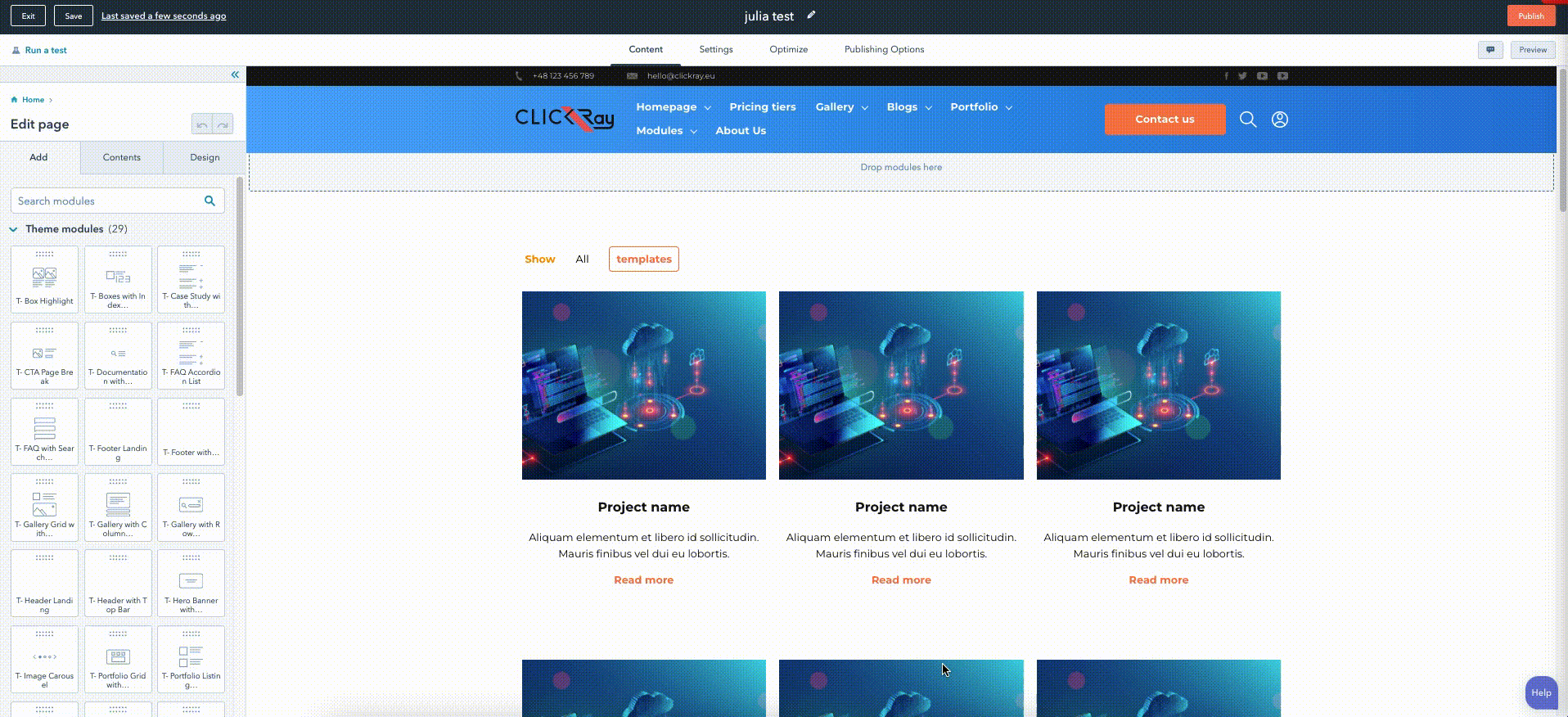Image resolution: width=1568 pixels, height=717 pixels.
Task: Click the Facebook icon in top bar
Action: click(1226, 76)
